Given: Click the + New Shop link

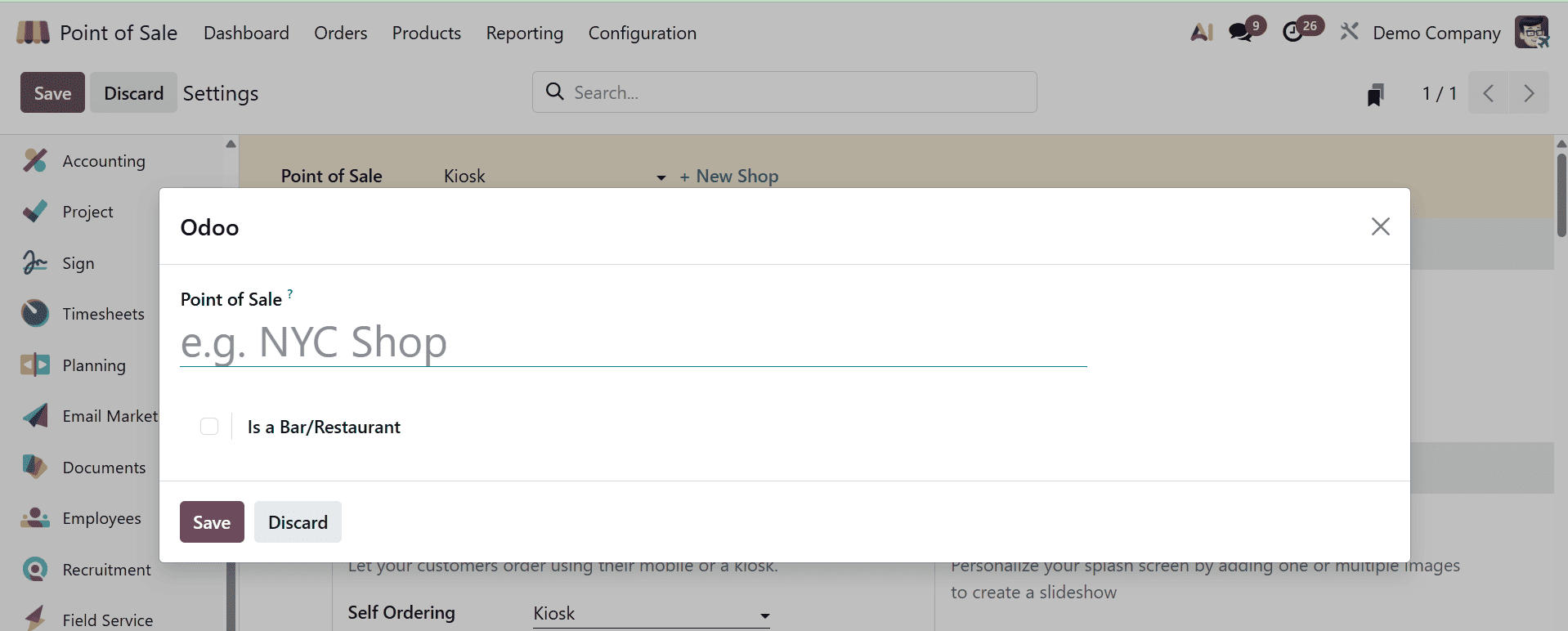Looking at the screenshot, I should click(x=729, y=177).
